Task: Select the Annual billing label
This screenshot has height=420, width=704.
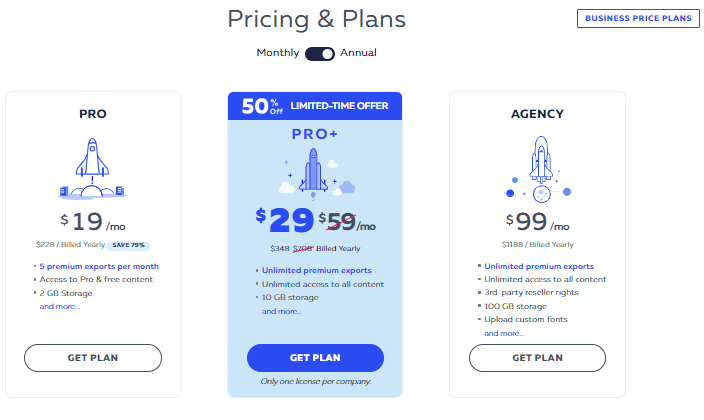Action: click(x=358, y=53)
